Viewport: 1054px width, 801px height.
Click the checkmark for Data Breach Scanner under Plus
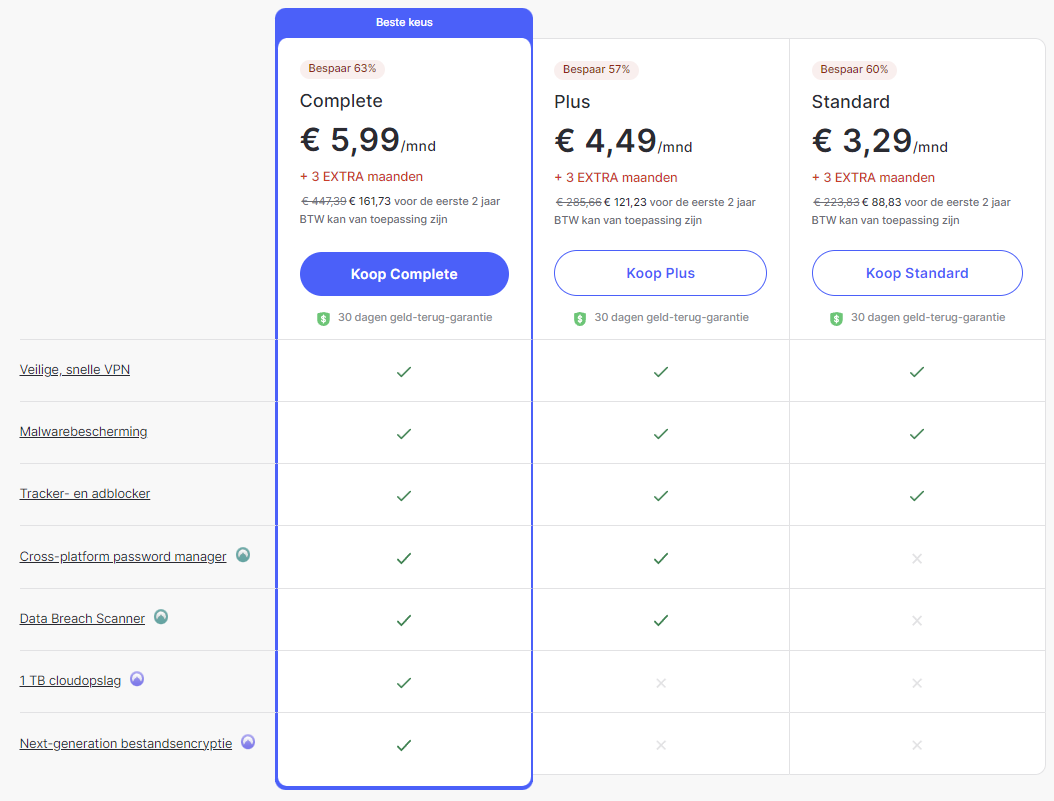pos(660,620)
